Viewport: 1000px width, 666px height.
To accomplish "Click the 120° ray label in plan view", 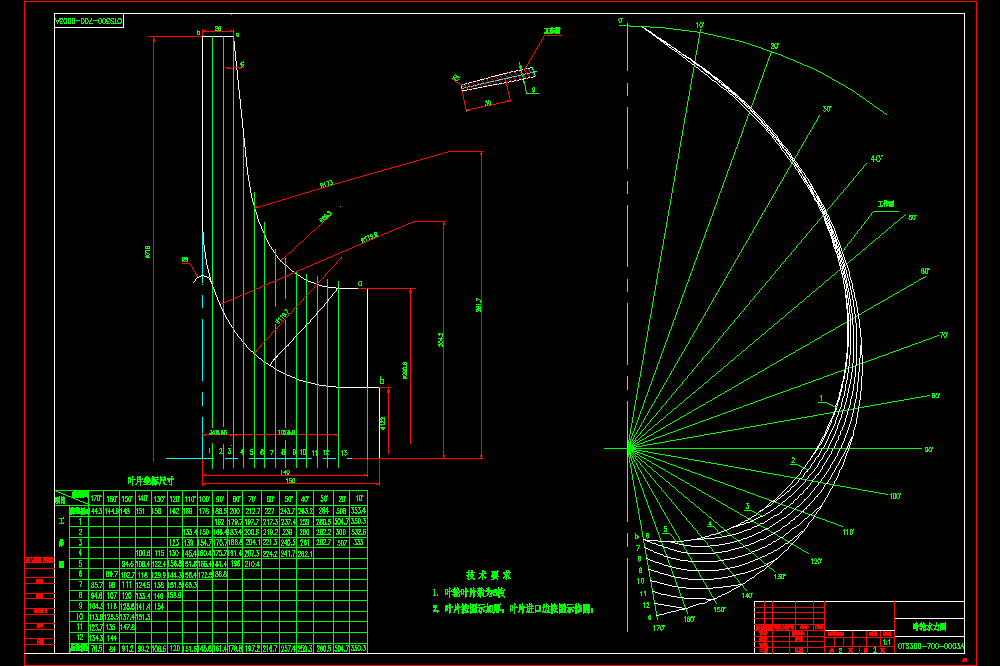I will tap(816, 561).
